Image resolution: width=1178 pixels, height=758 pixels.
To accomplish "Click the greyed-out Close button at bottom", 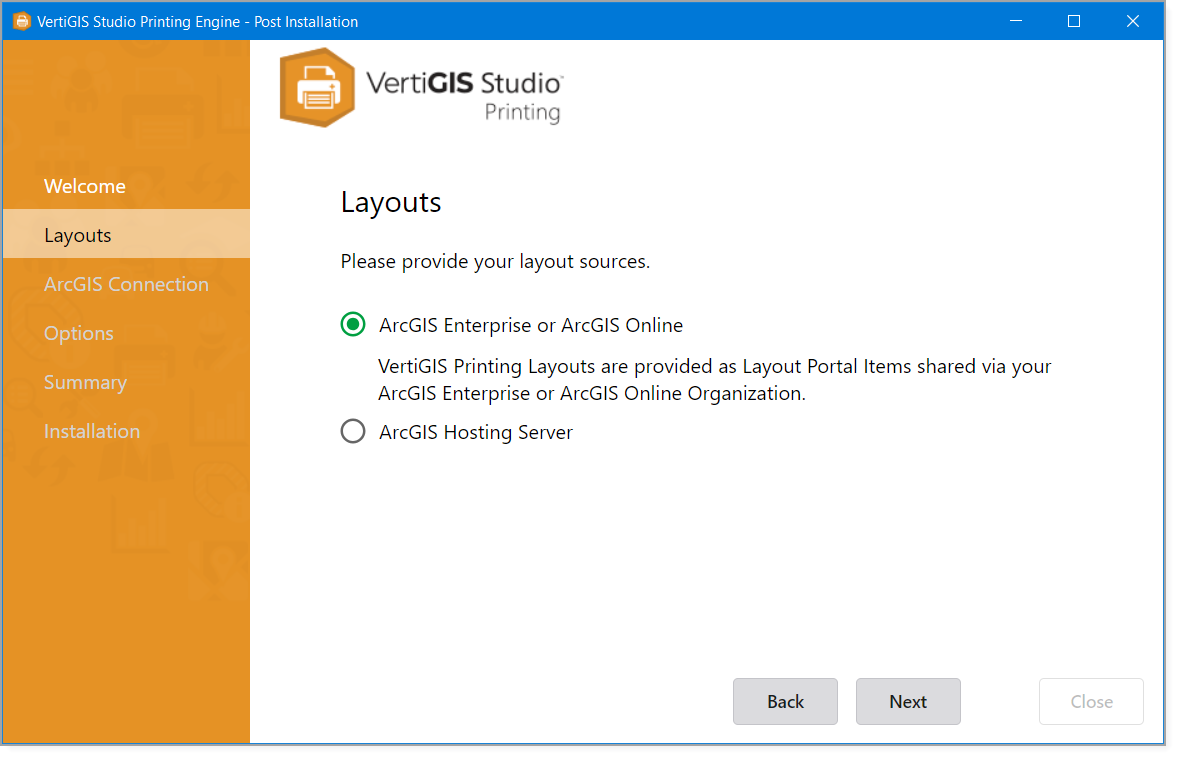I will (x=1091, y=701).
